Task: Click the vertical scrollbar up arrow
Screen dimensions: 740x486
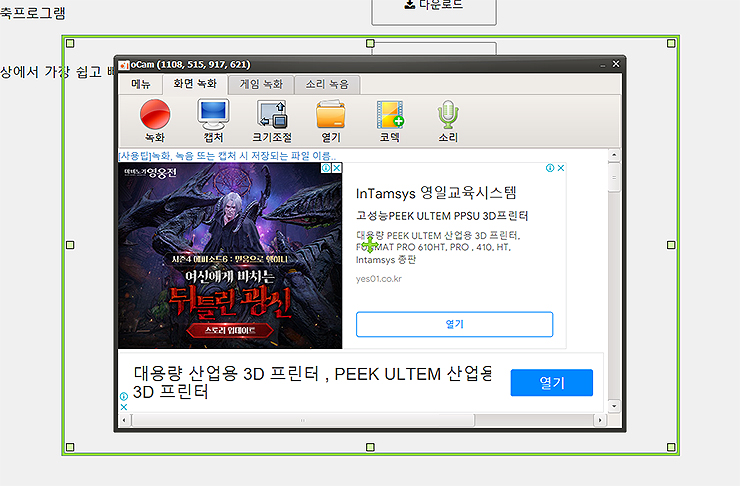Action: [x=614, y=155]
